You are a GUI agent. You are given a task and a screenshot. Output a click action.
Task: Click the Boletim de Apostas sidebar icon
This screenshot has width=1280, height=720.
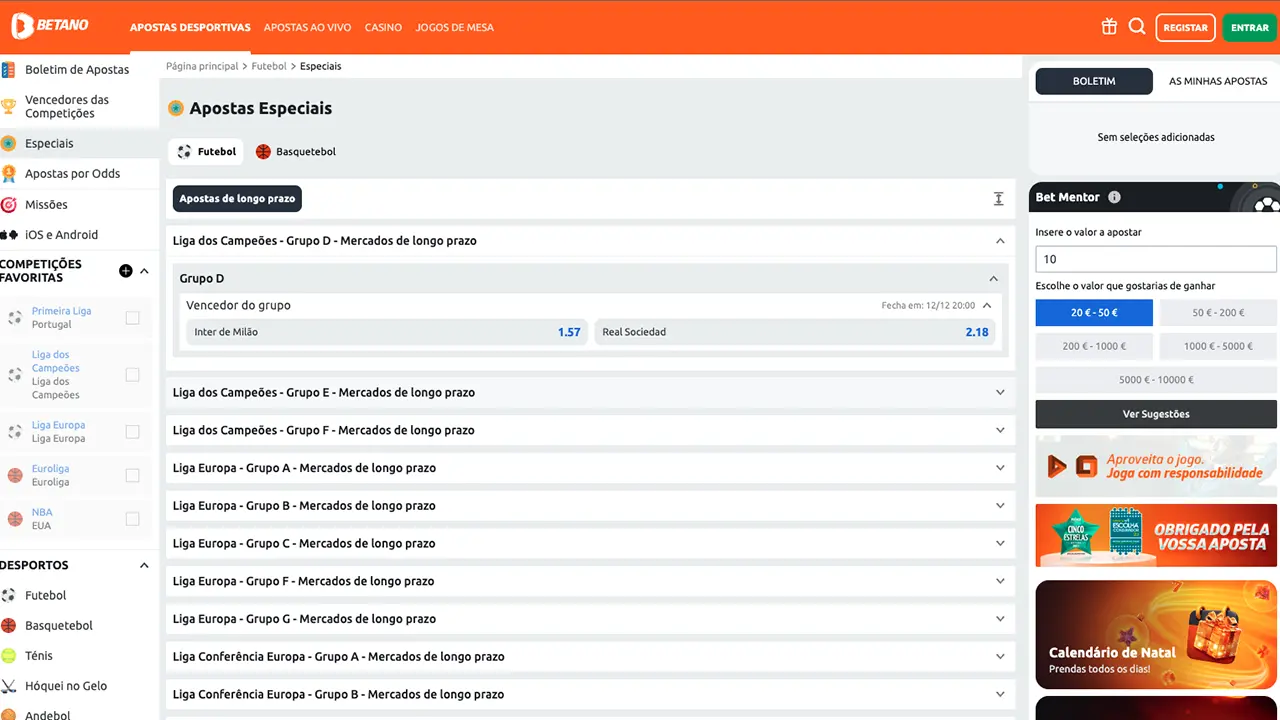8,70
